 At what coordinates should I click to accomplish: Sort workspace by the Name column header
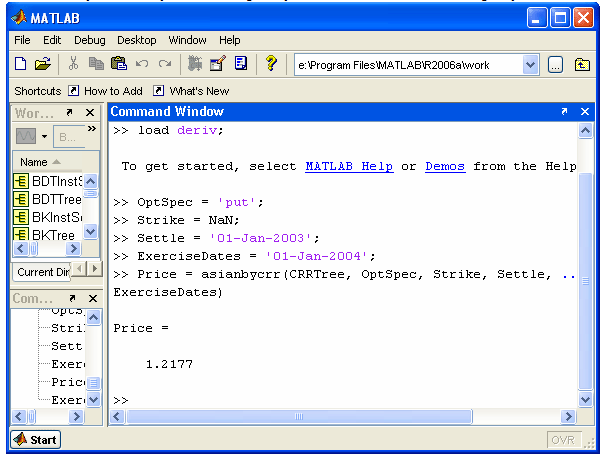[47, 162]
